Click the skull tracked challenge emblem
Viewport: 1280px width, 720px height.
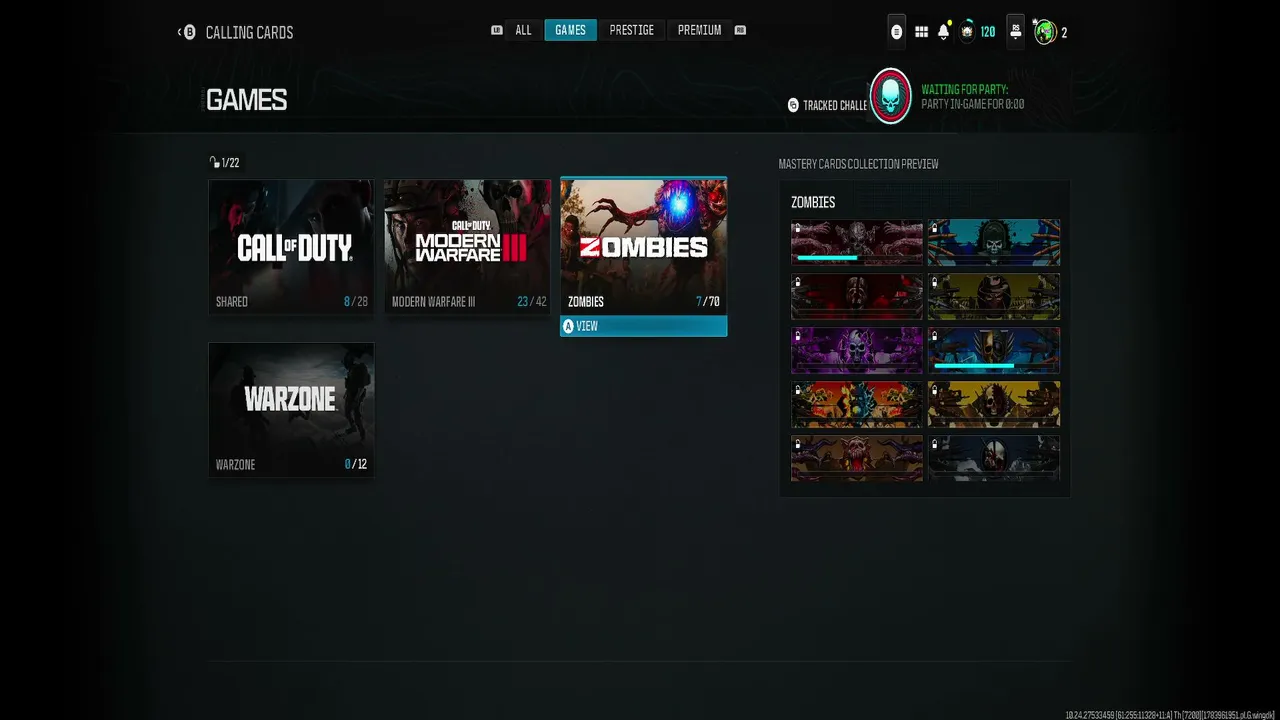[x=890, y=96]
